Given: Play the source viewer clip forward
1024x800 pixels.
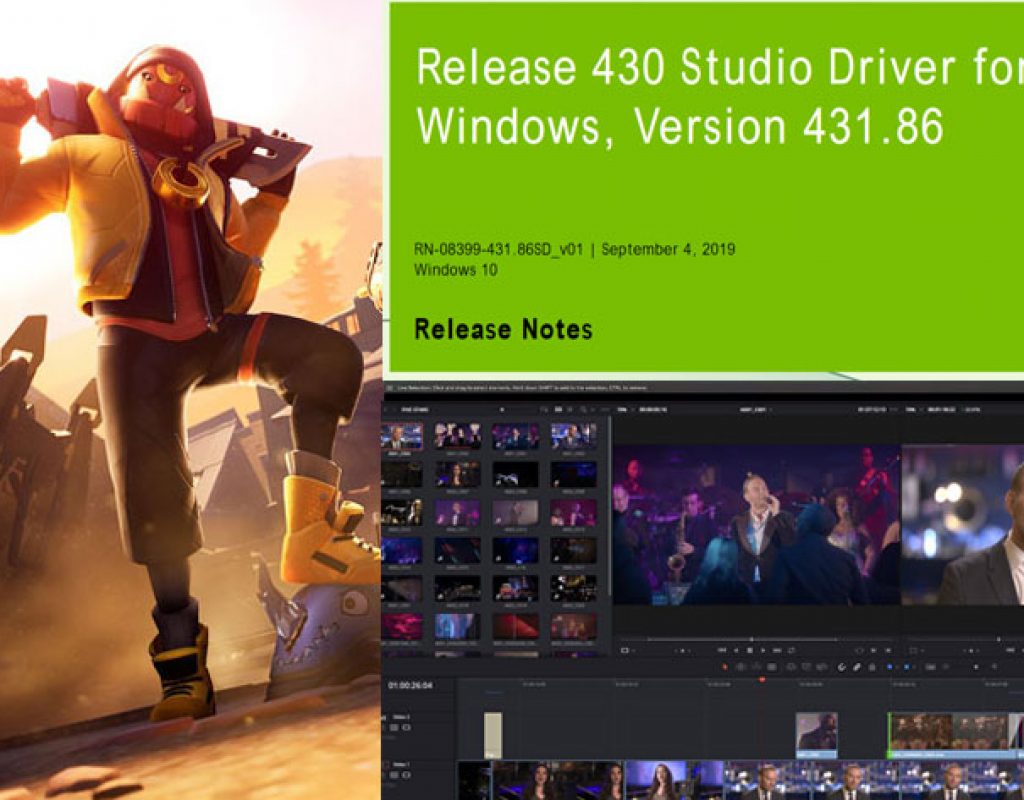Looking at the screenshot, I should click(x=763, y=650).
